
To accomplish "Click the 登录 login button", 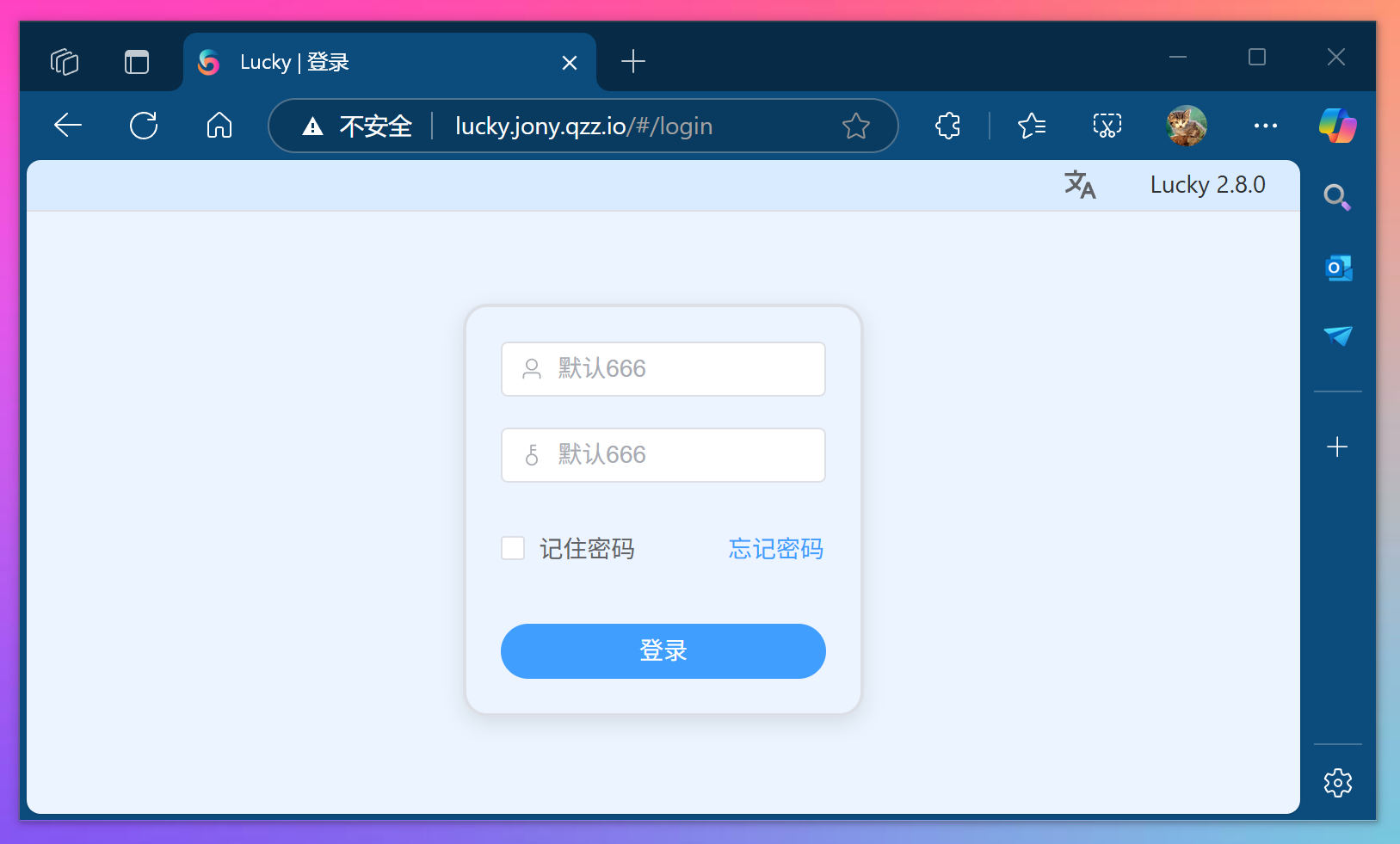I will 663,651.
